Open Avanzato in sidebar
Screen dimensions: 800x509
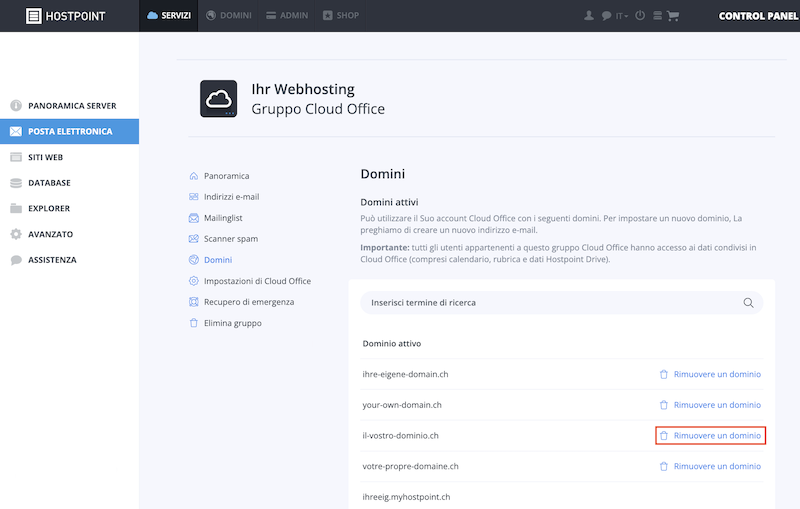coord(69,234)
